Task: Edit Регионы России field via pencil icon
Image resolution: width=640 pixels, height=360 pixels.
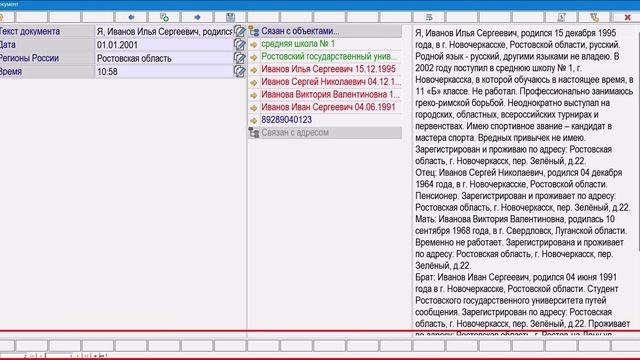Action: coord(240,58)
